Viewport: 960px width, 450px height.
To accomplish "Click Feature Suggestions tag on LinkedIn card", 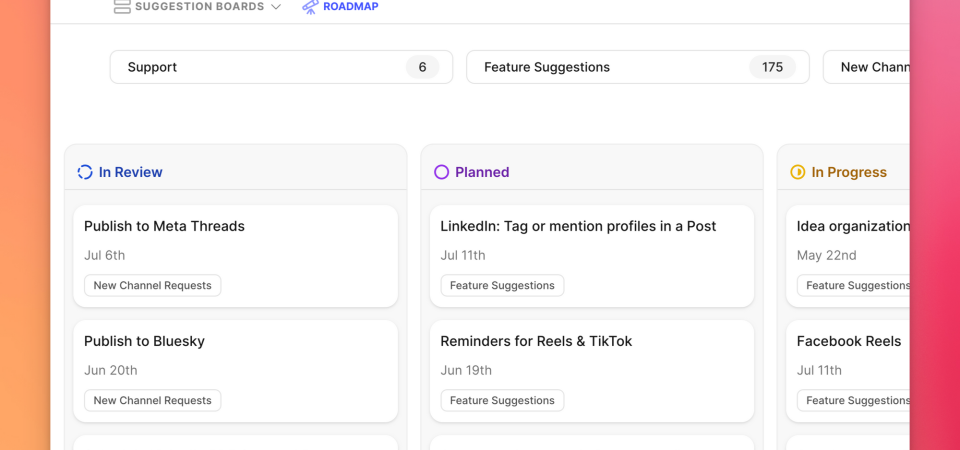I will pyautogui.click(x=502, y=285).
